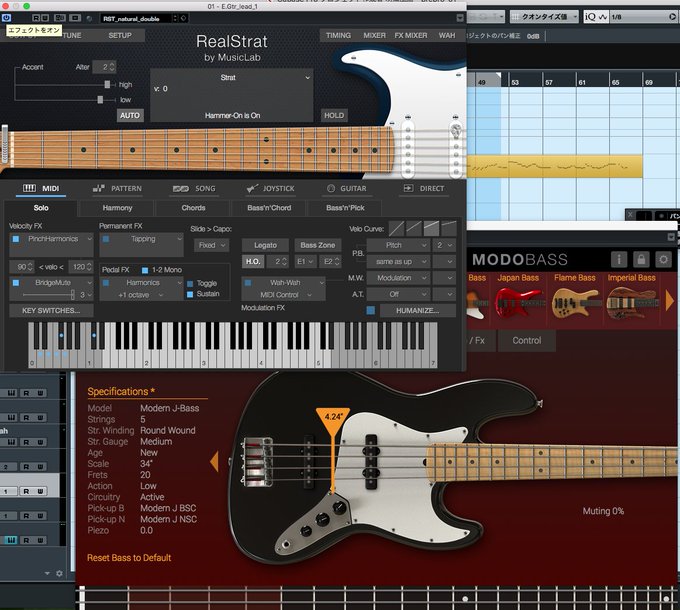Check the Toggle pedal option

pyautogui.click(x=190, y=284)
